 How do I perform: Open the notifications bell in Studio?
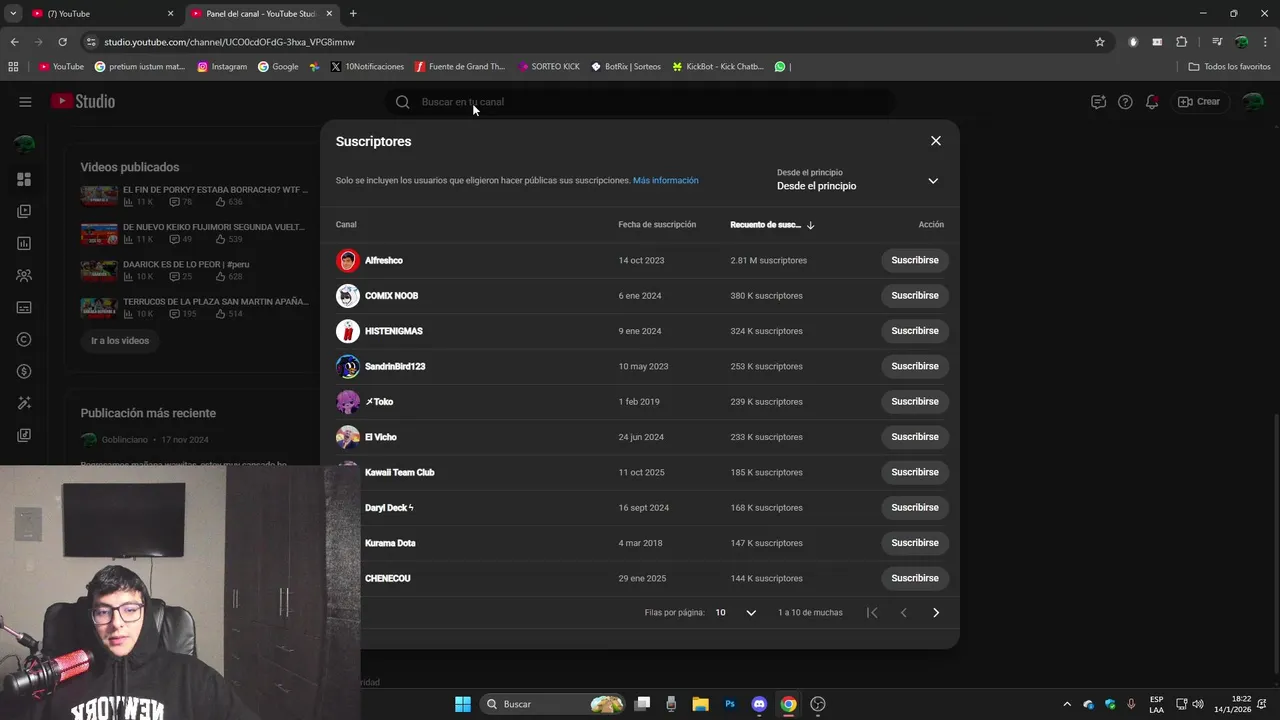1152,102
